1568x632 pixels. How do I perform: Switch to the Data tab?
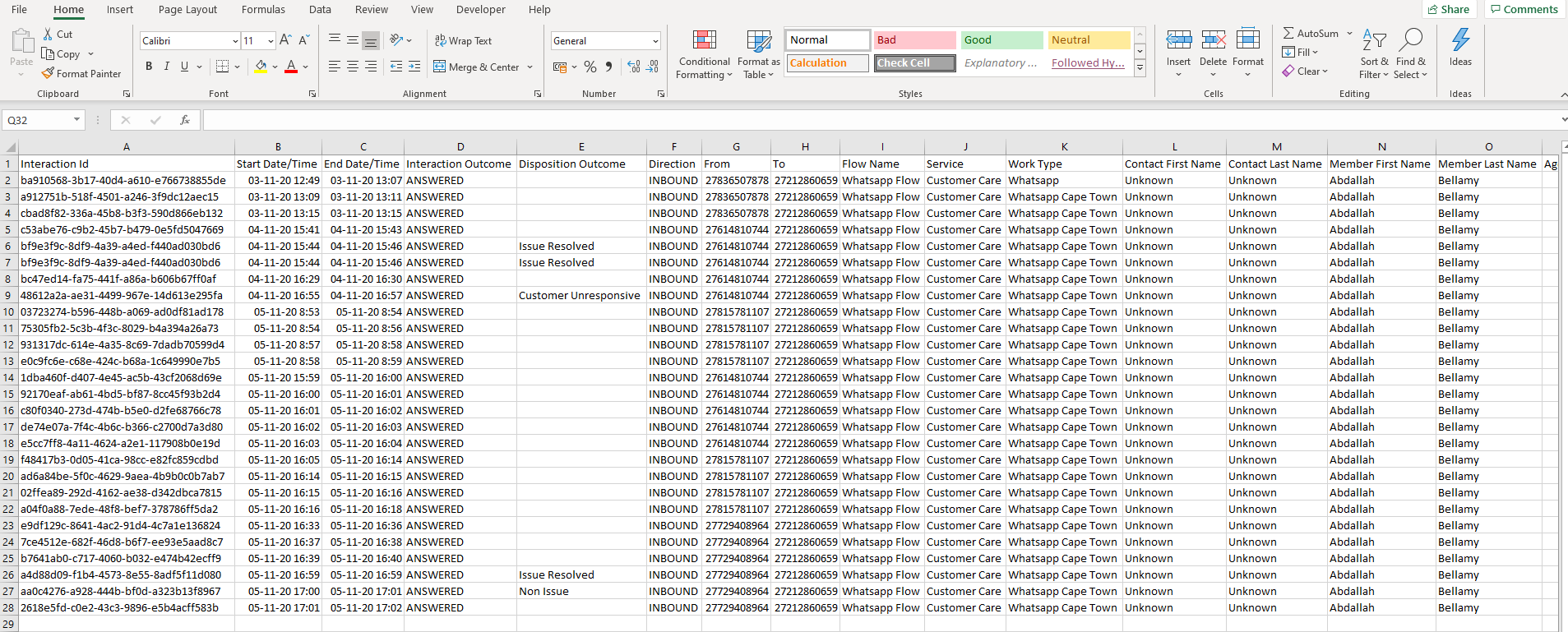[320, 9]
